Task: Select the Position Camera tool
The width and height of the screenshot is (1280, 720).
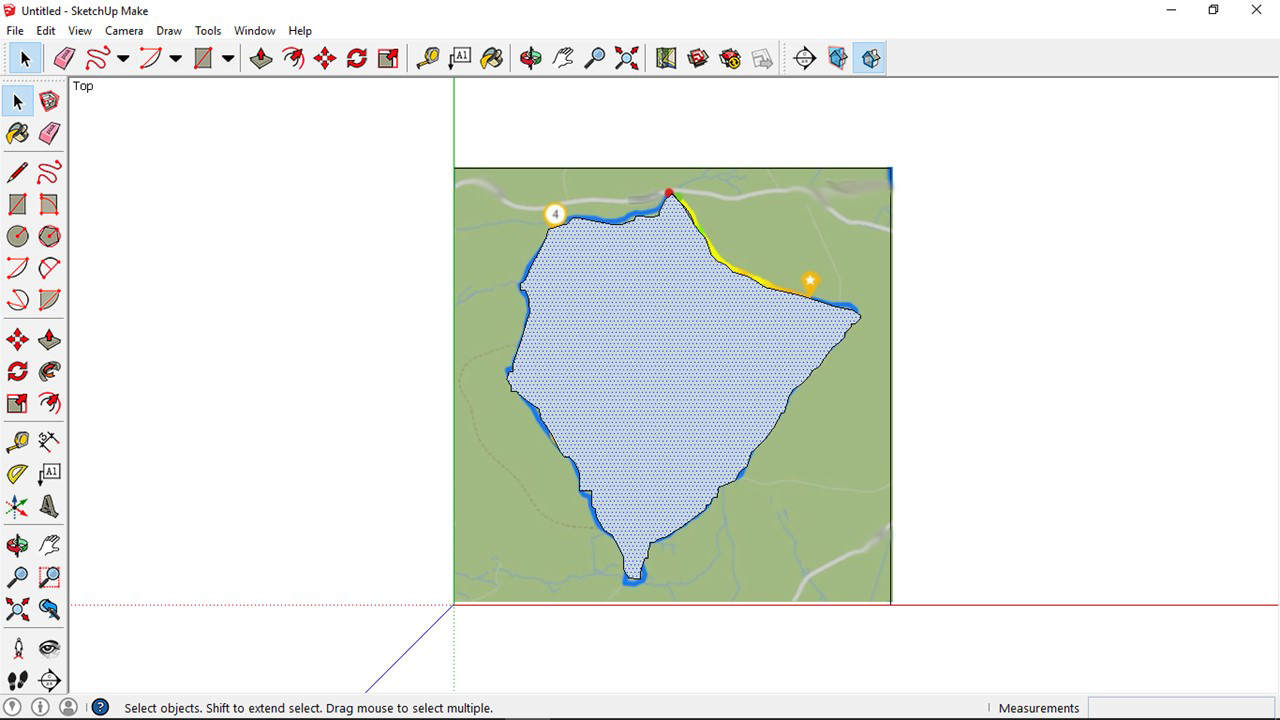Action: 18,649
